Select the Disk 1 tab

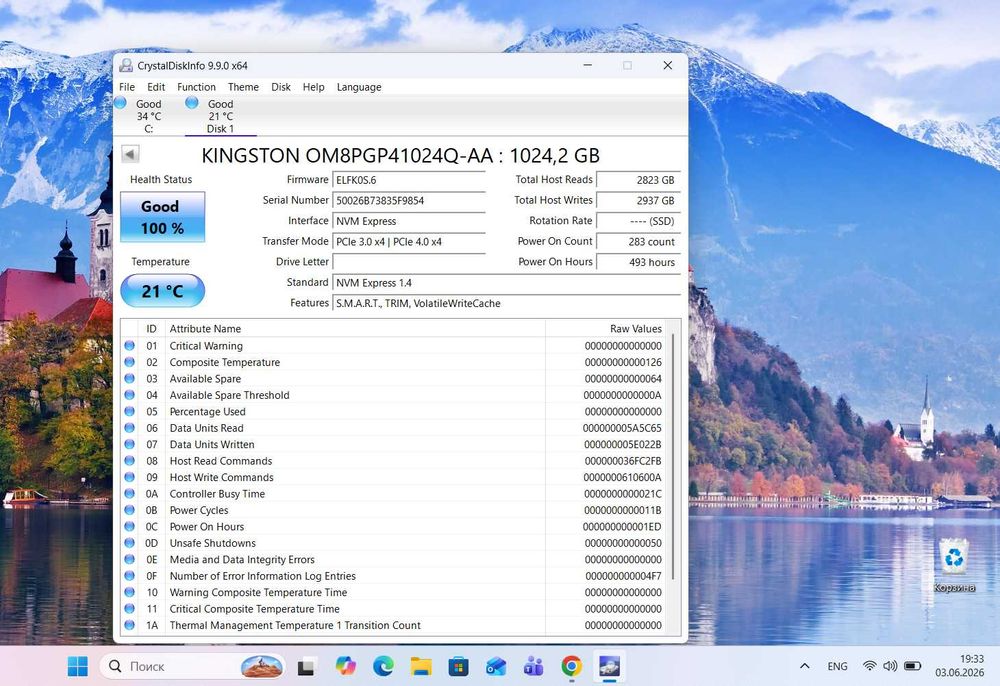pos(221,116)
